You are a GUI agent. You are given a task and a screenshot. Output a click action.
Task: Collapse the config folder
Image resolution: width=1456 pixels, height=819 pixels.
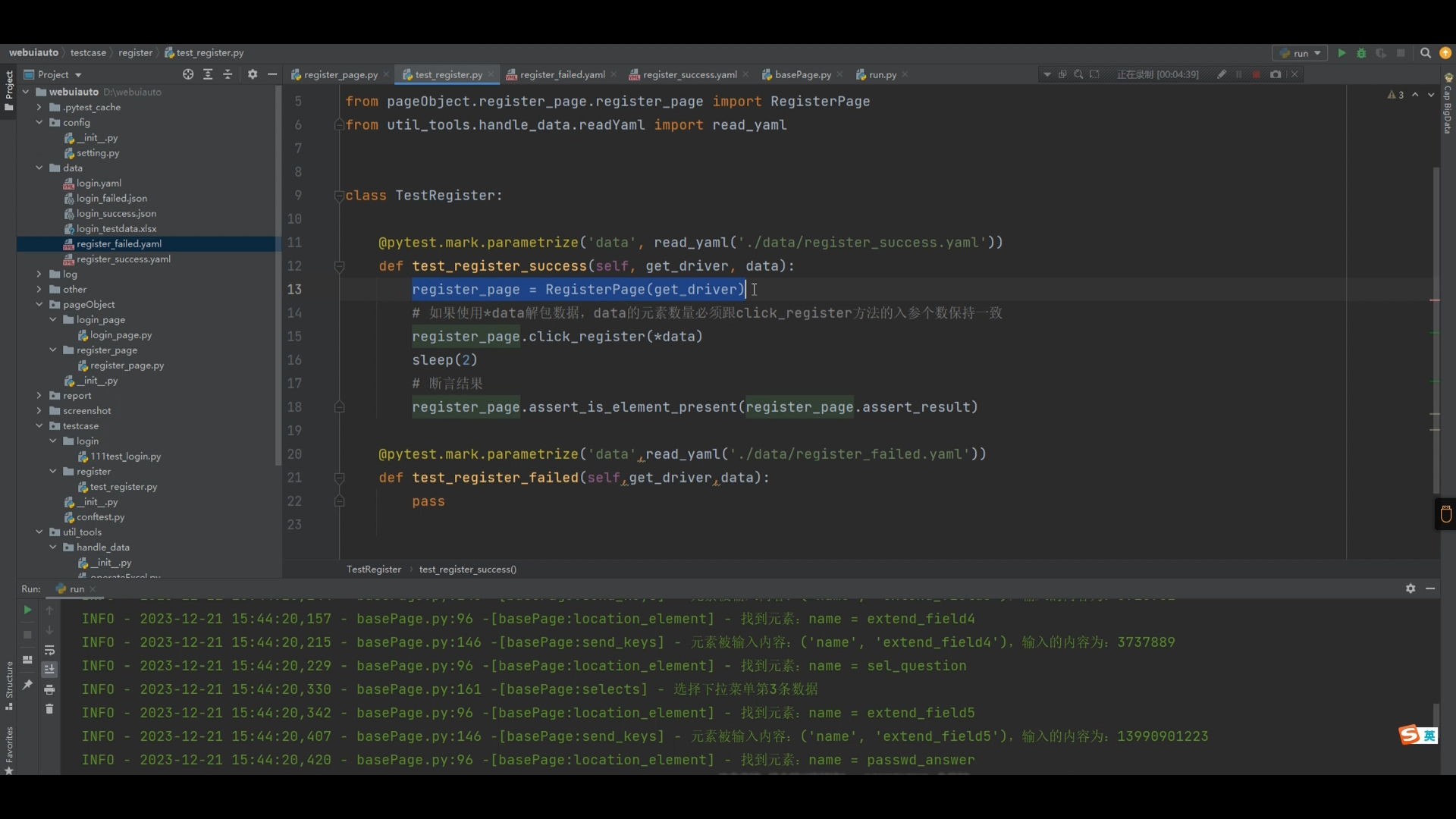coord(39,122)
